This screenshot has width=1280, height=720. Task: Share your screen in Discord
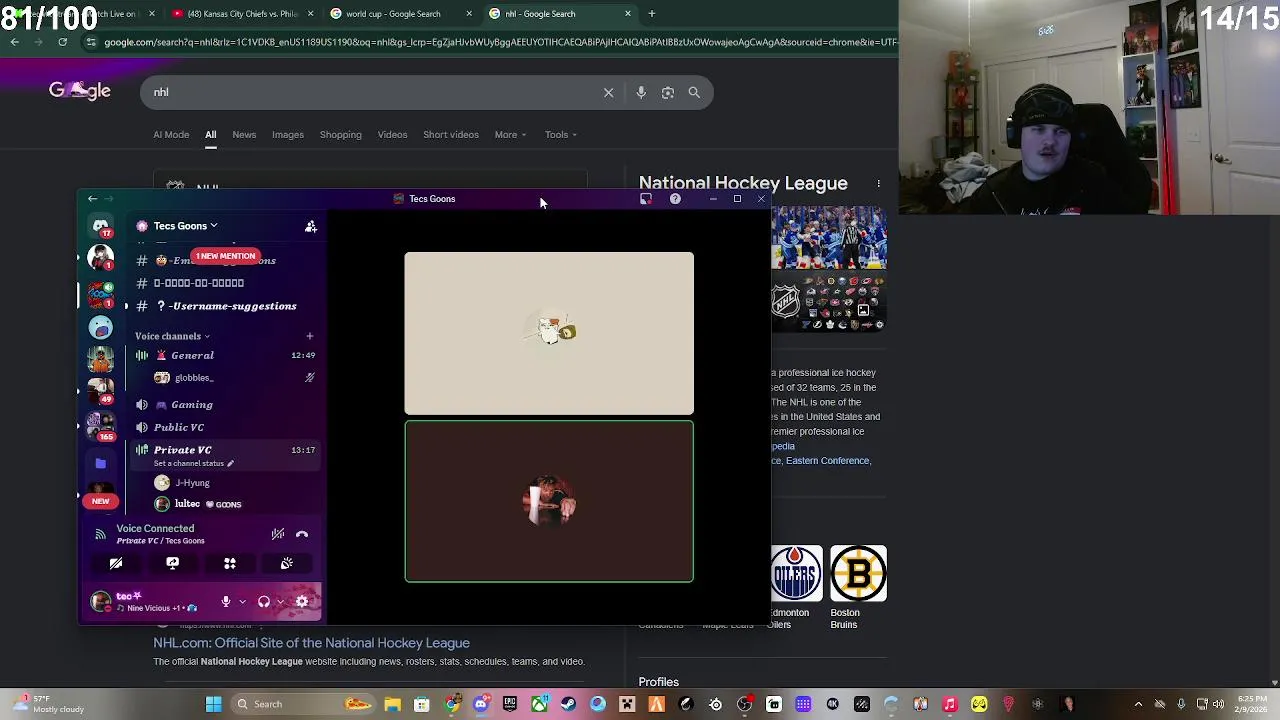coord(173,564)
